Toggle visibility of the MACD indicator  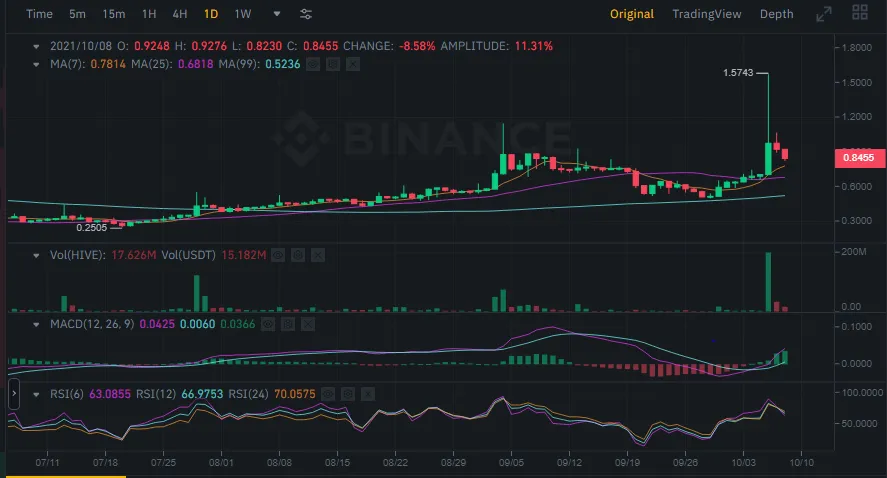tap(268, 325)
